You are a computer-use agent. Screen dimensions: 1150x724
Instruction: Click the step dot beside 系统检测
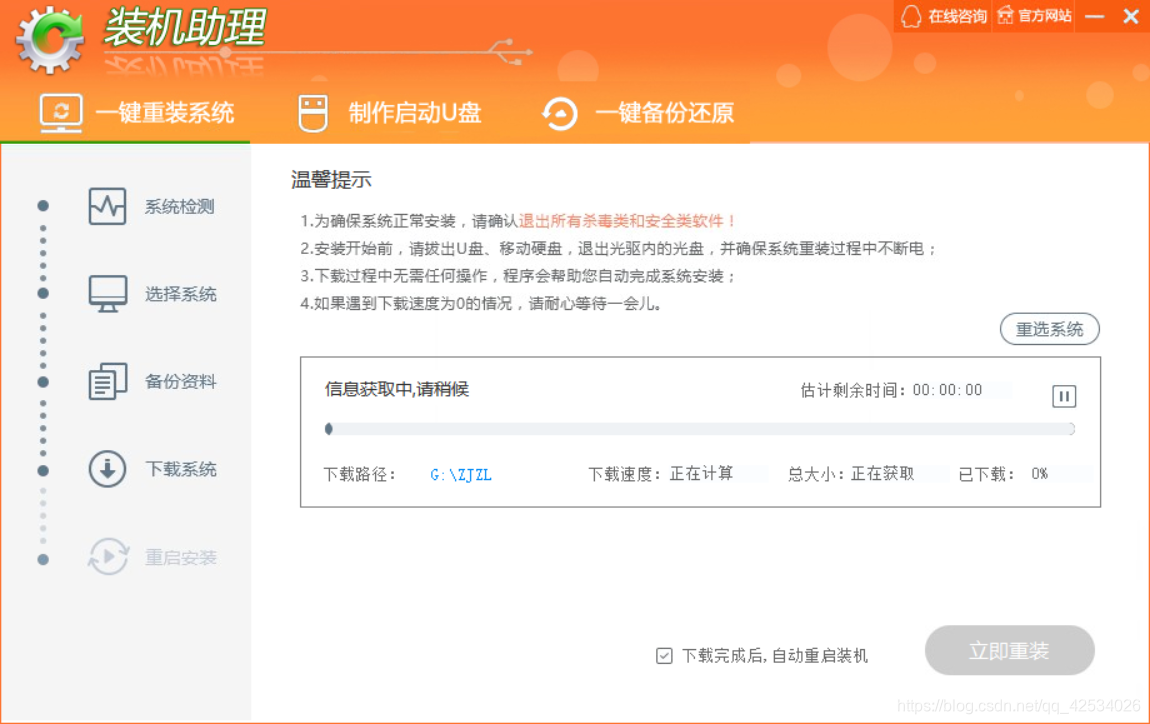[x=43, y=206]
